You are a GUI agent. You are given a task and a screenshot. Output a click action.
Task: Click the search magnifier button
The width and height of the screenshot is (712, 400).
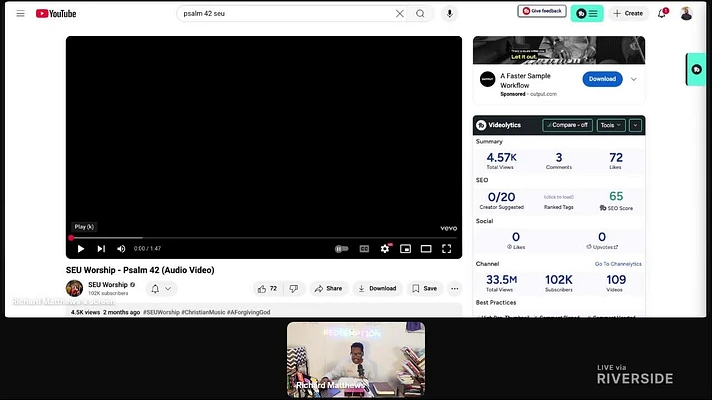[x=420, y=14]
